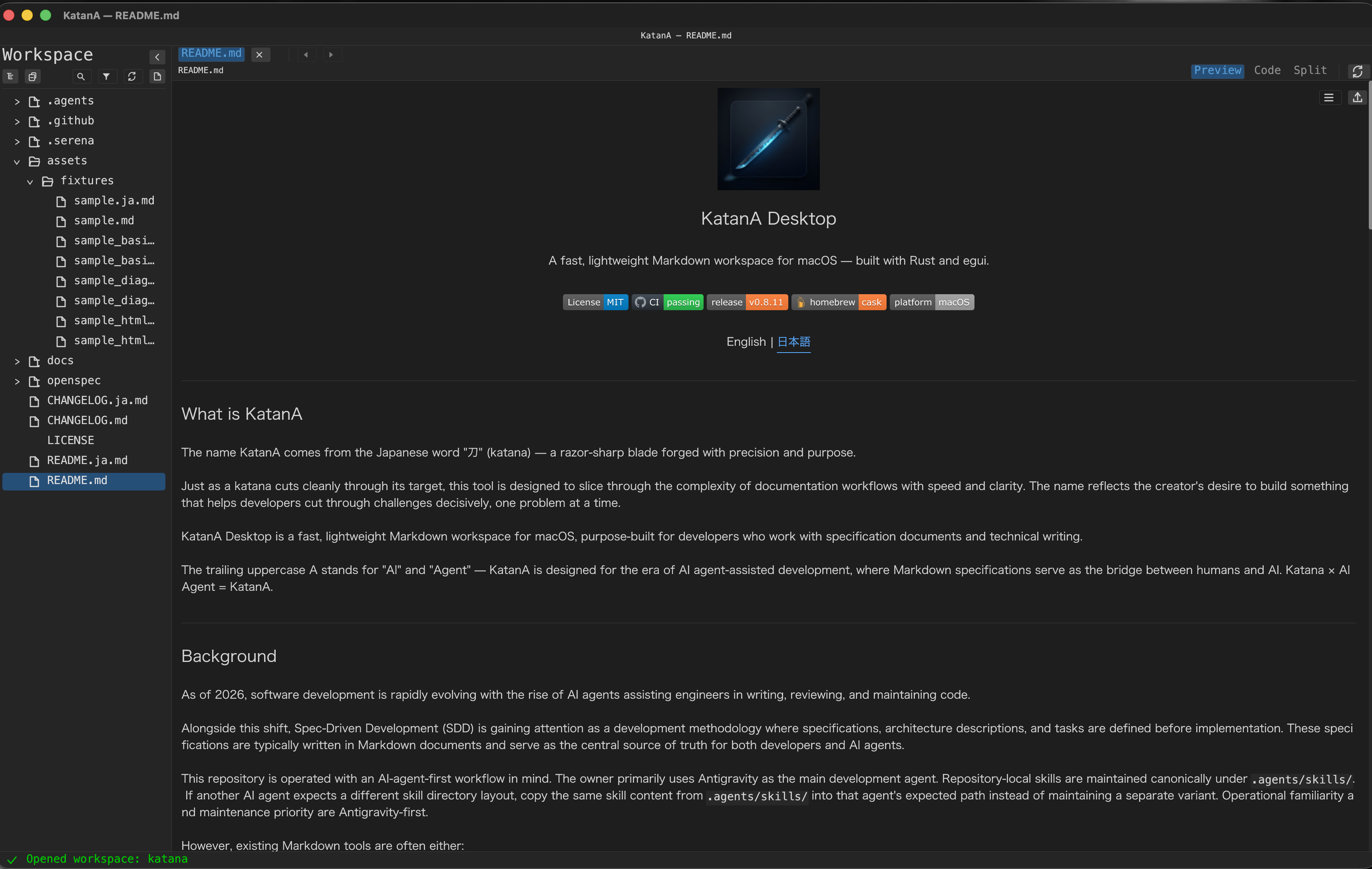Viewport: 1372px width, 869px height.
Task: Select the search icon in the Workspace panel
Action: pyautogui.click(x=82, y=76)
